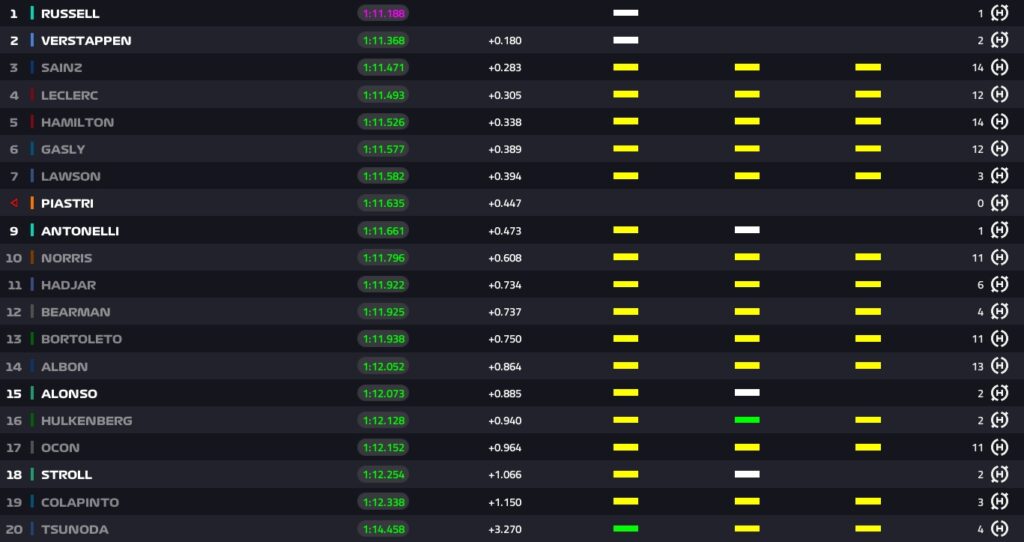Click Tsunoda's hard tyre icon
This screenshot has width=1024, height=542.
(x=999, y=529)
